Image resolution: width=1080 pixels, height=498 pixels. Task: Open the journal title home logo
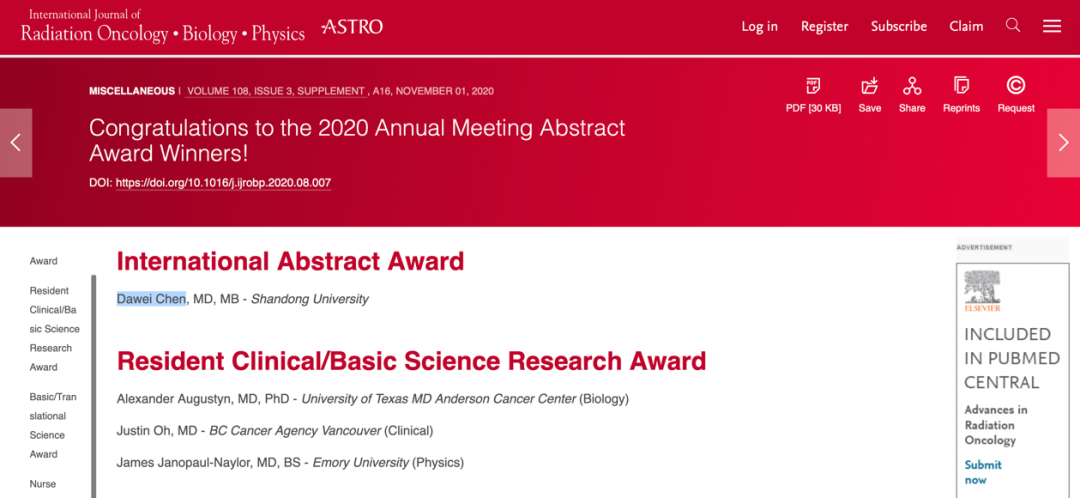click(x=162, y=26)
